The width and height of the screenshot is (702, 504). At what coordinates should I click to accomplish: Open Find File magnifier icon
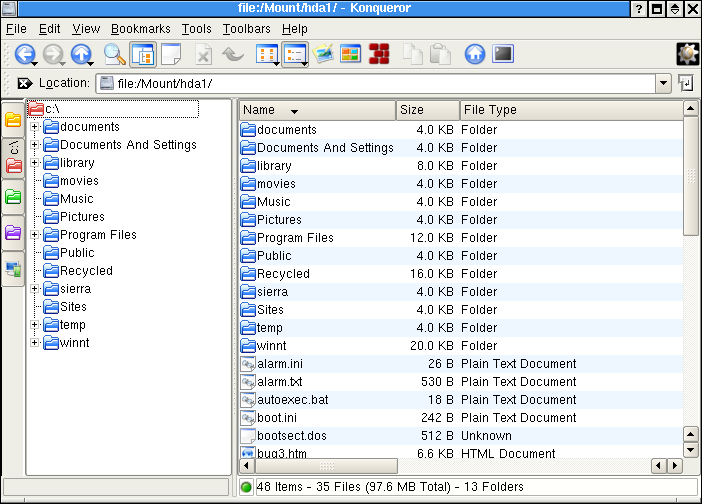pos(115,55)
